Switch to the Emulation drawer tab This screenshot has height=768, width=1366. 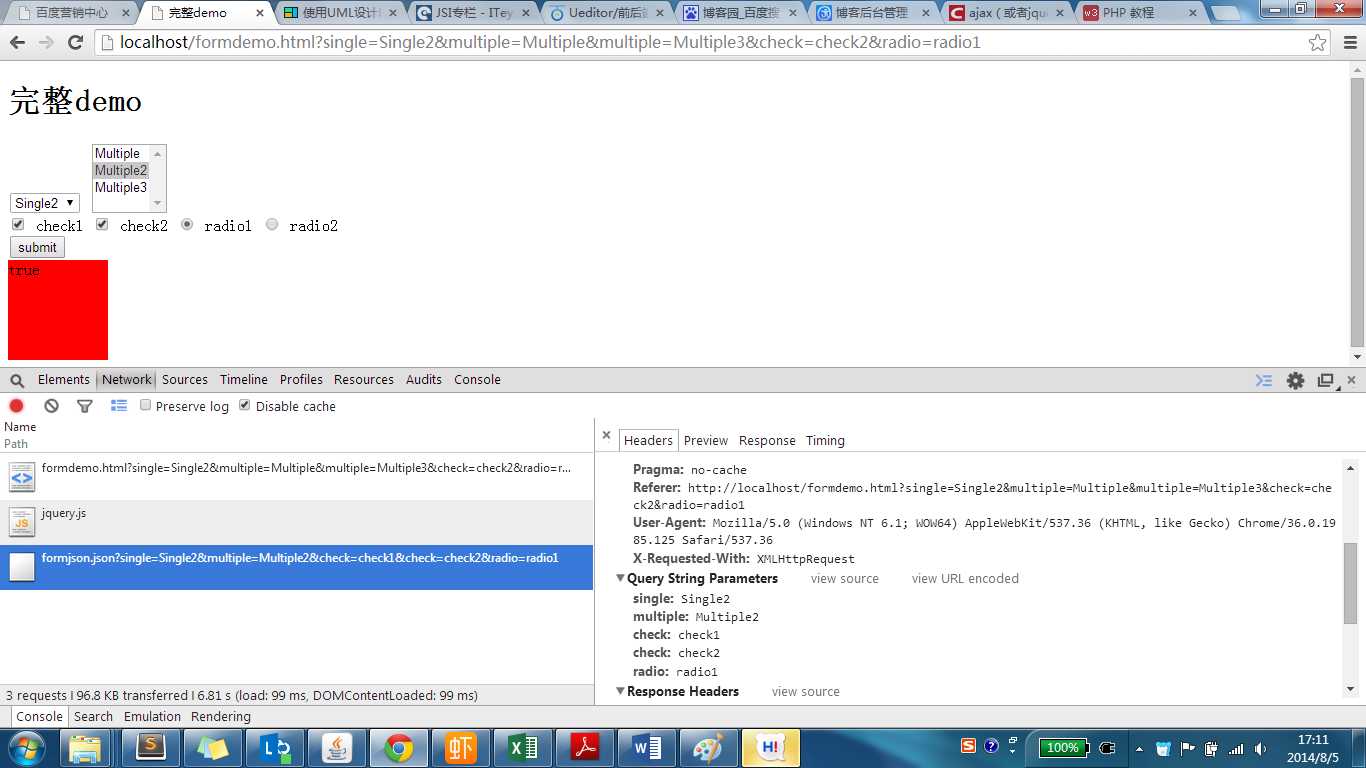(x=152, y=717)
